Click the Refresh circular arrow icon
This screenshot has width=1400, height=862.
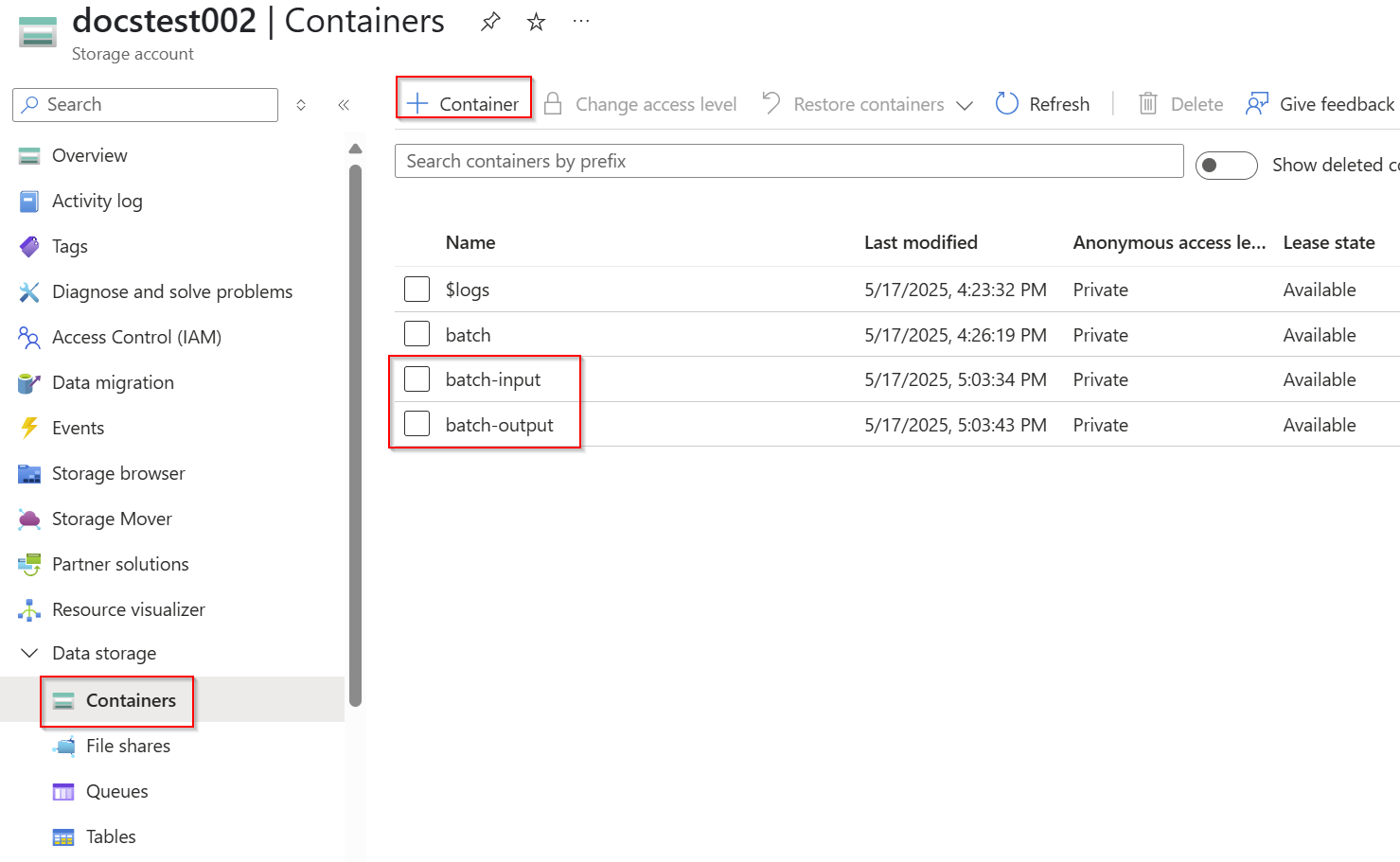(x=1007, y=103)
